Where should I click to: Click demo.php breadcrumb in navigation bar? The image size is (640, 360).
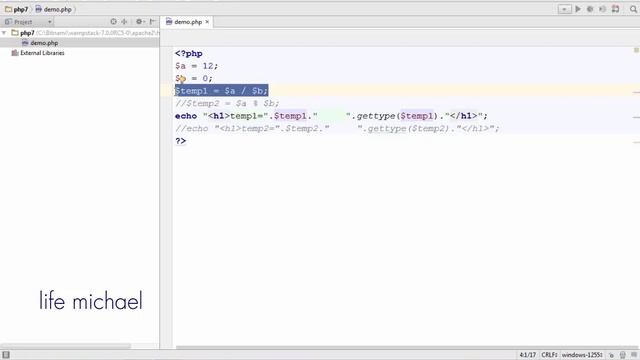click(x=54, y=9)
